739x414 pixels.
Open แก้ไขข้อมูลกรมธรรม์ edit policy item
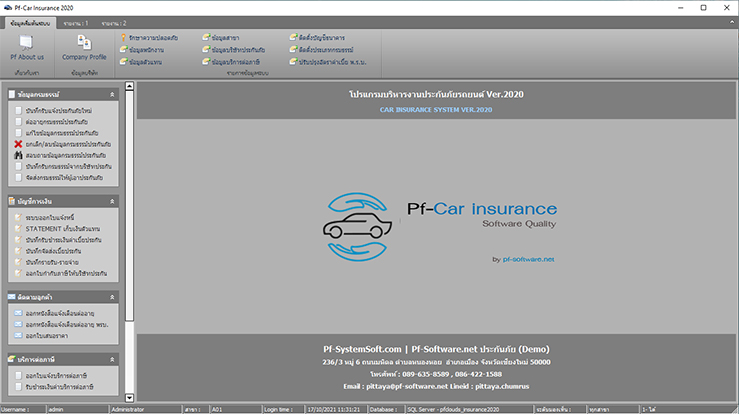pyautogui.click(x=57, y=133)
